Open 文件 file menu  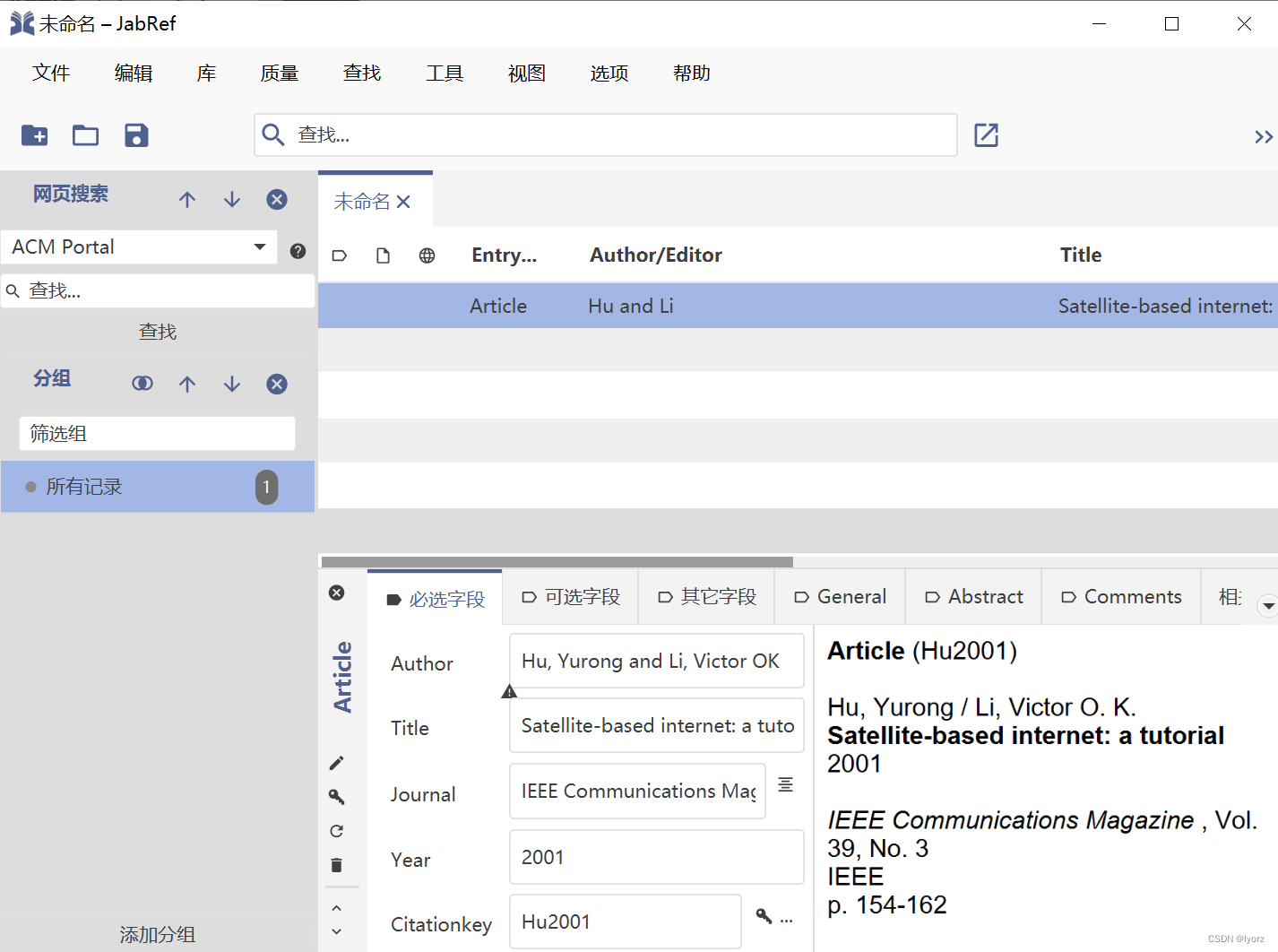point(51,73)
